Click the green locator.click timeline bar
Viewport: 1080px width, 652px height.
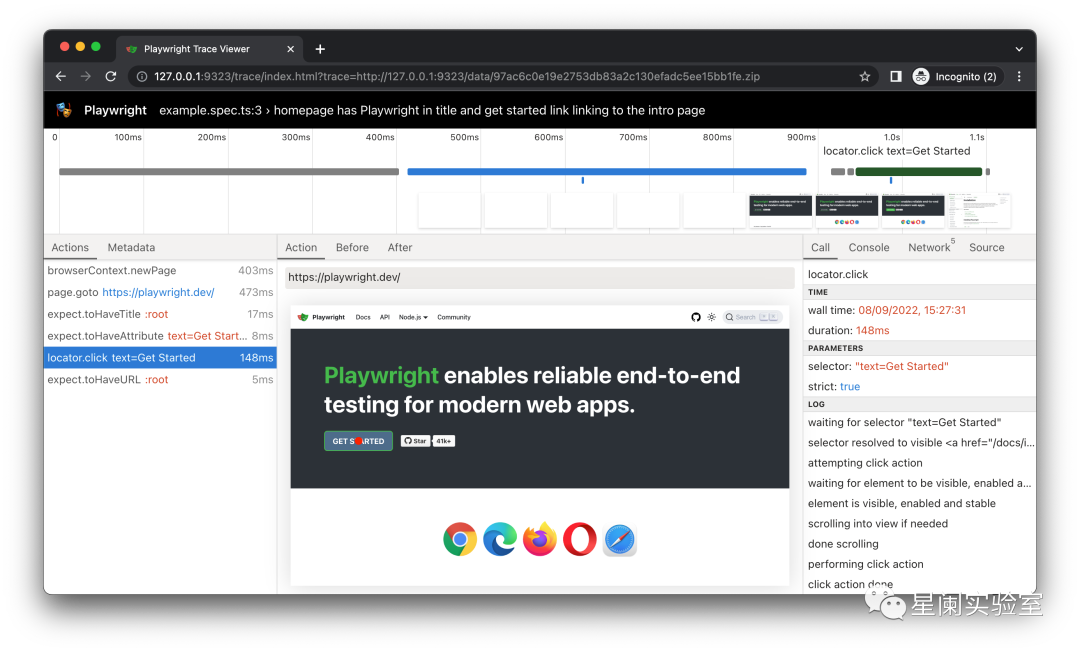coord(918,171)
